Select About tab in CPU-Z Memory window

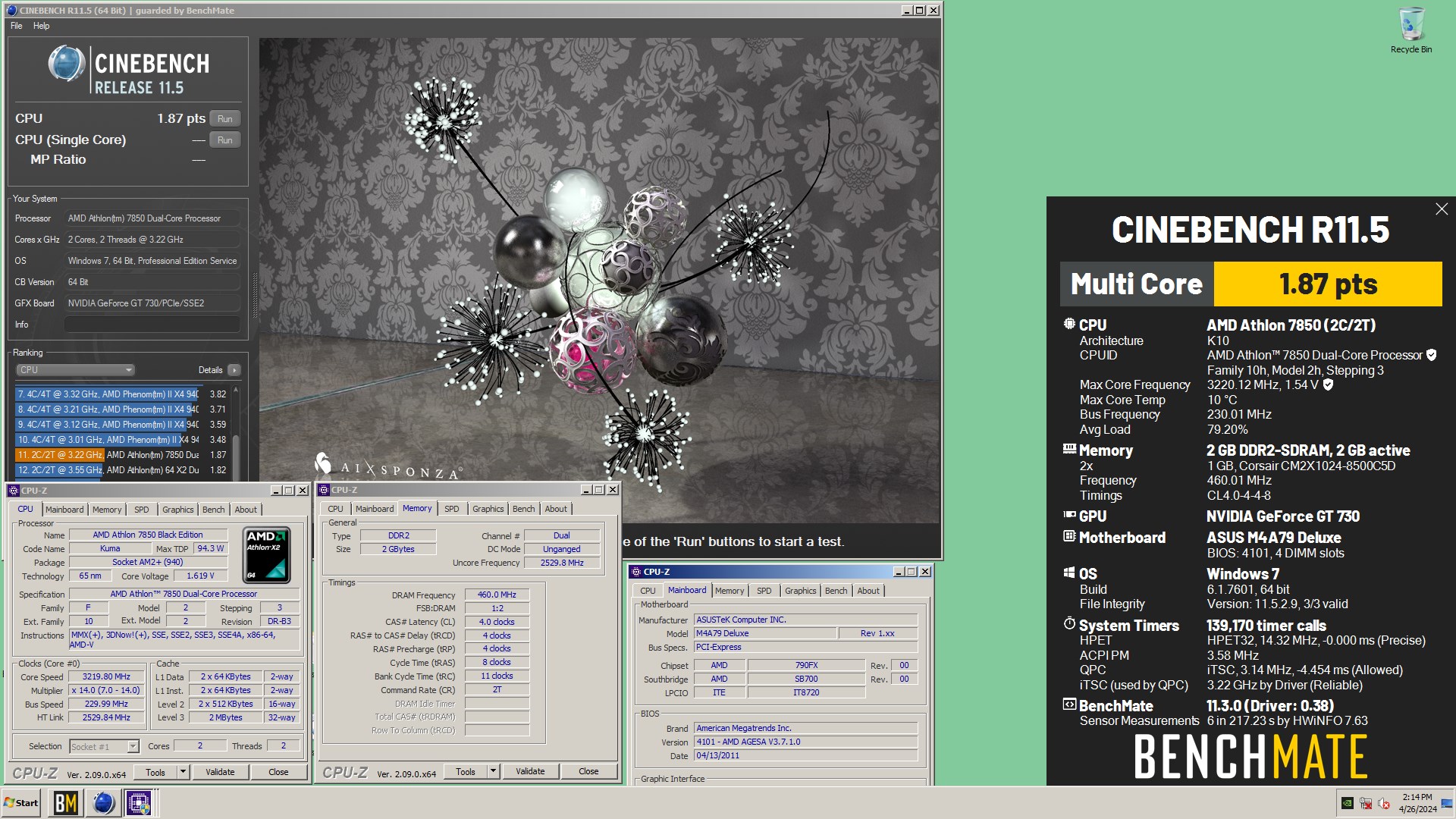pos(556,509)
